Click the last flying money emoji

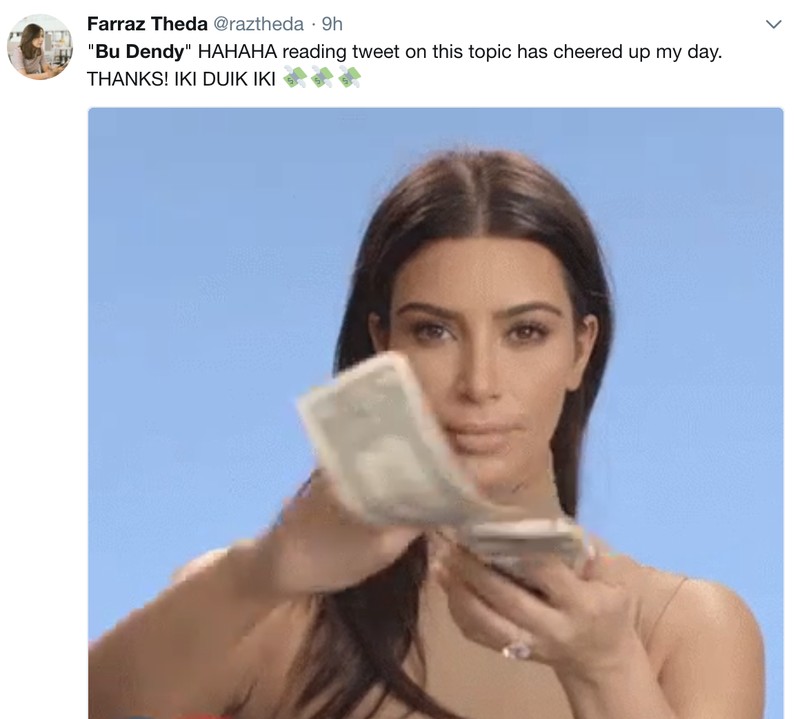pyautogui.click(x=348, y=78)
